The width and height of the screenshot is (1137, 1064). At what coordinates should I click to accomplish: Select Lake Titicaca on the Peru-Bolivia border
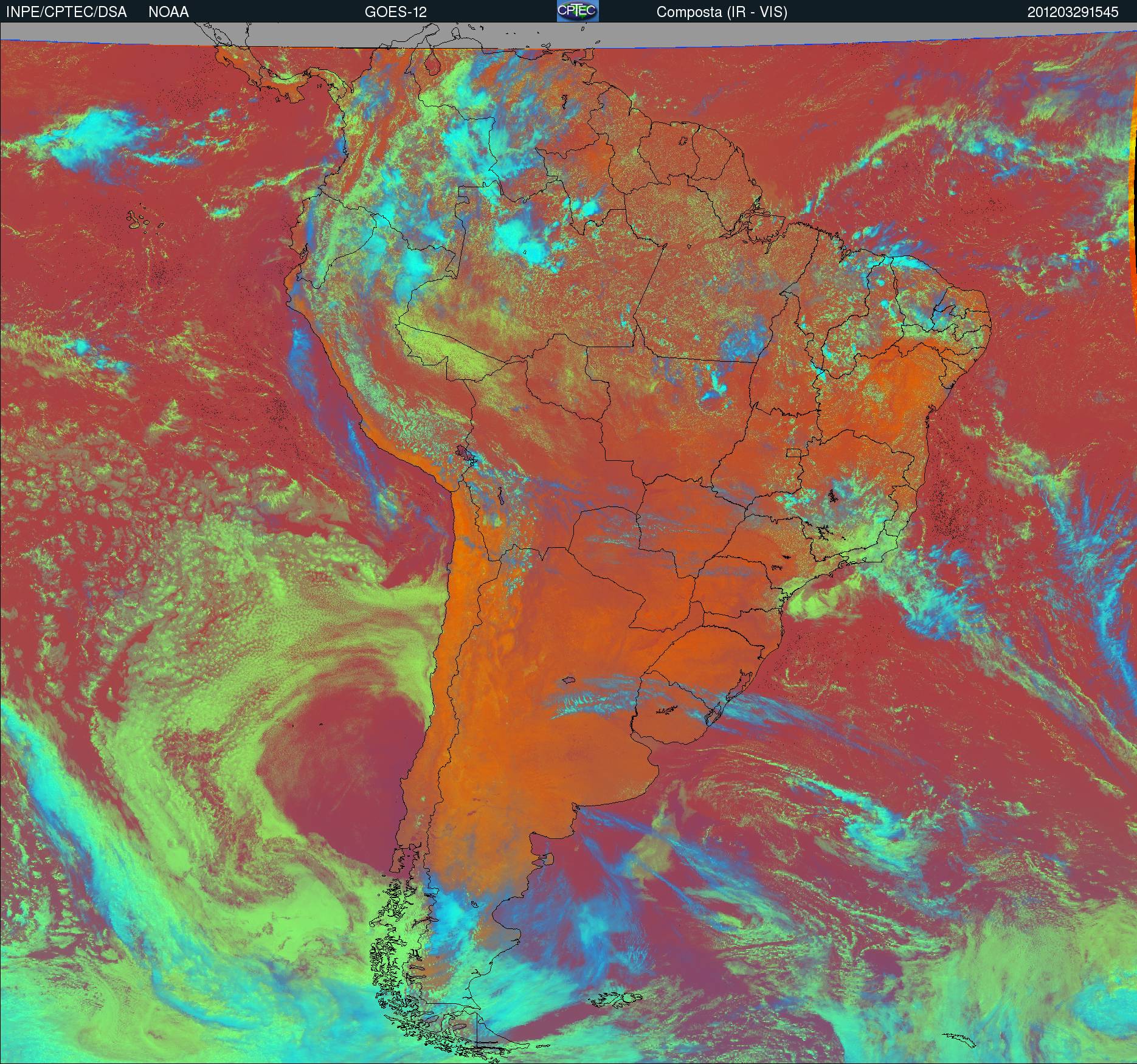[464, 453]
